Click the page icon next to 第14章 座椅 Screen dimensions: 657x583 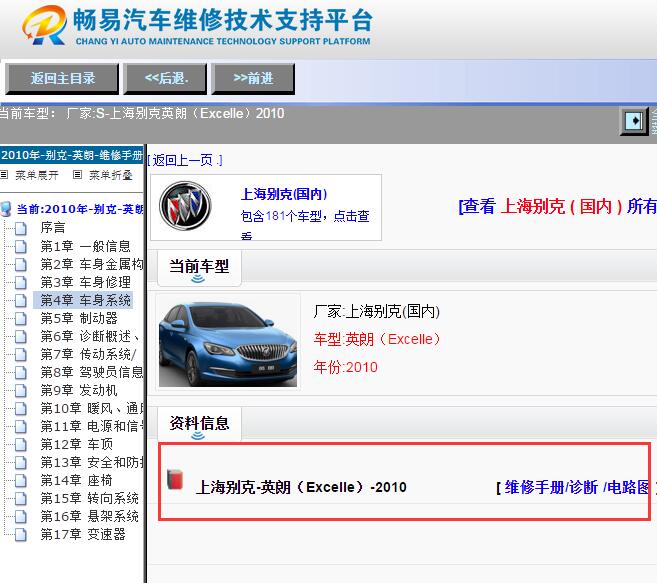click(x=21, y=481)
